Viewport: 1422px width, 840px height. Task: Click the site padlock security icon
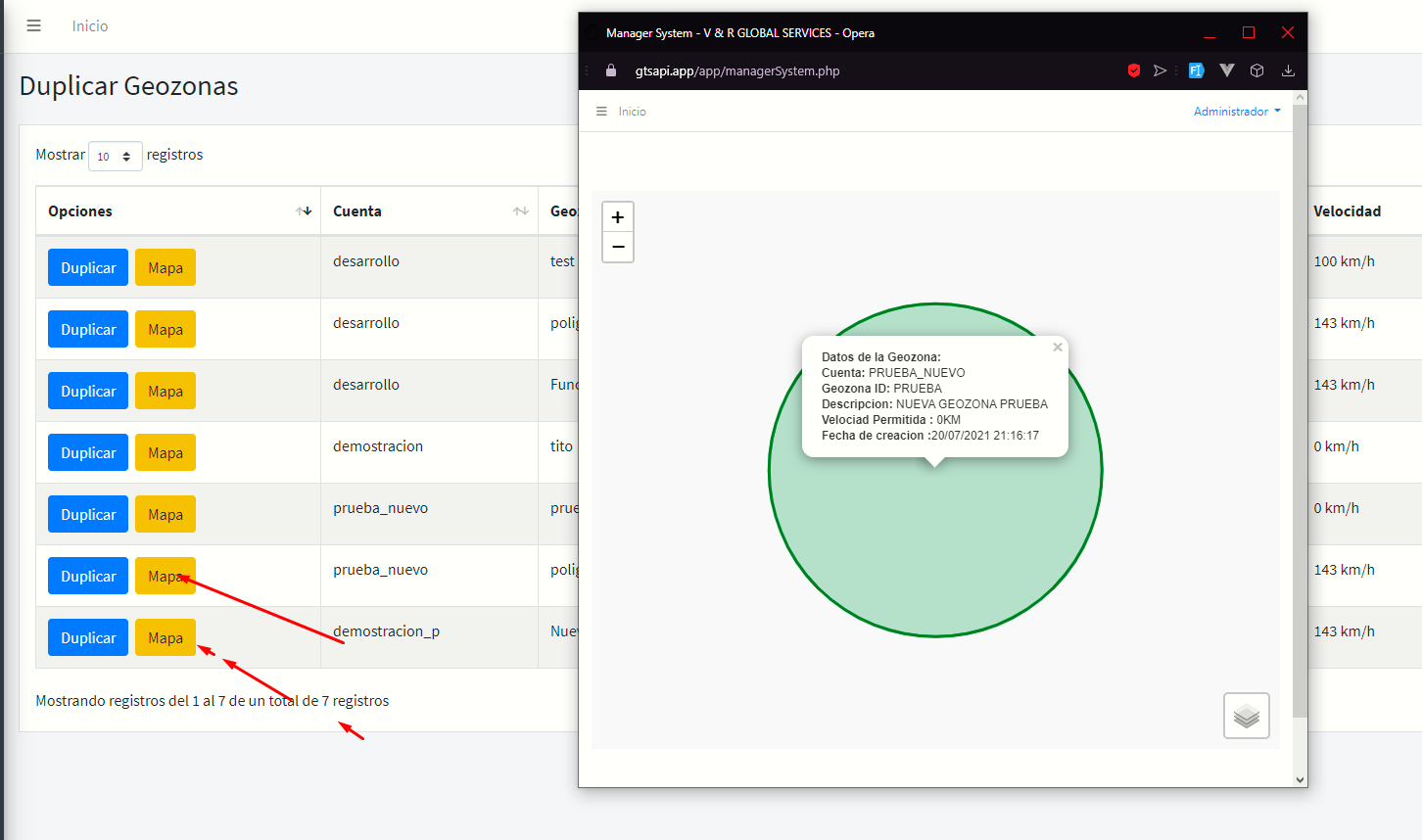(611, 70)
